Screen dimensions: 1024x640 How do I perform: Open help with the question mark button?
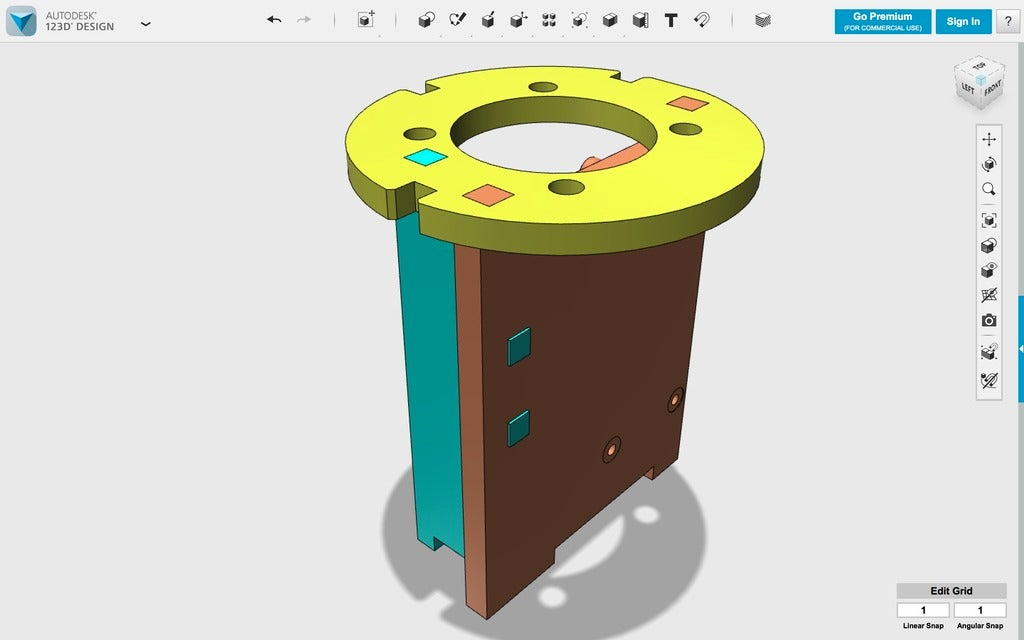click(1008, 22)
